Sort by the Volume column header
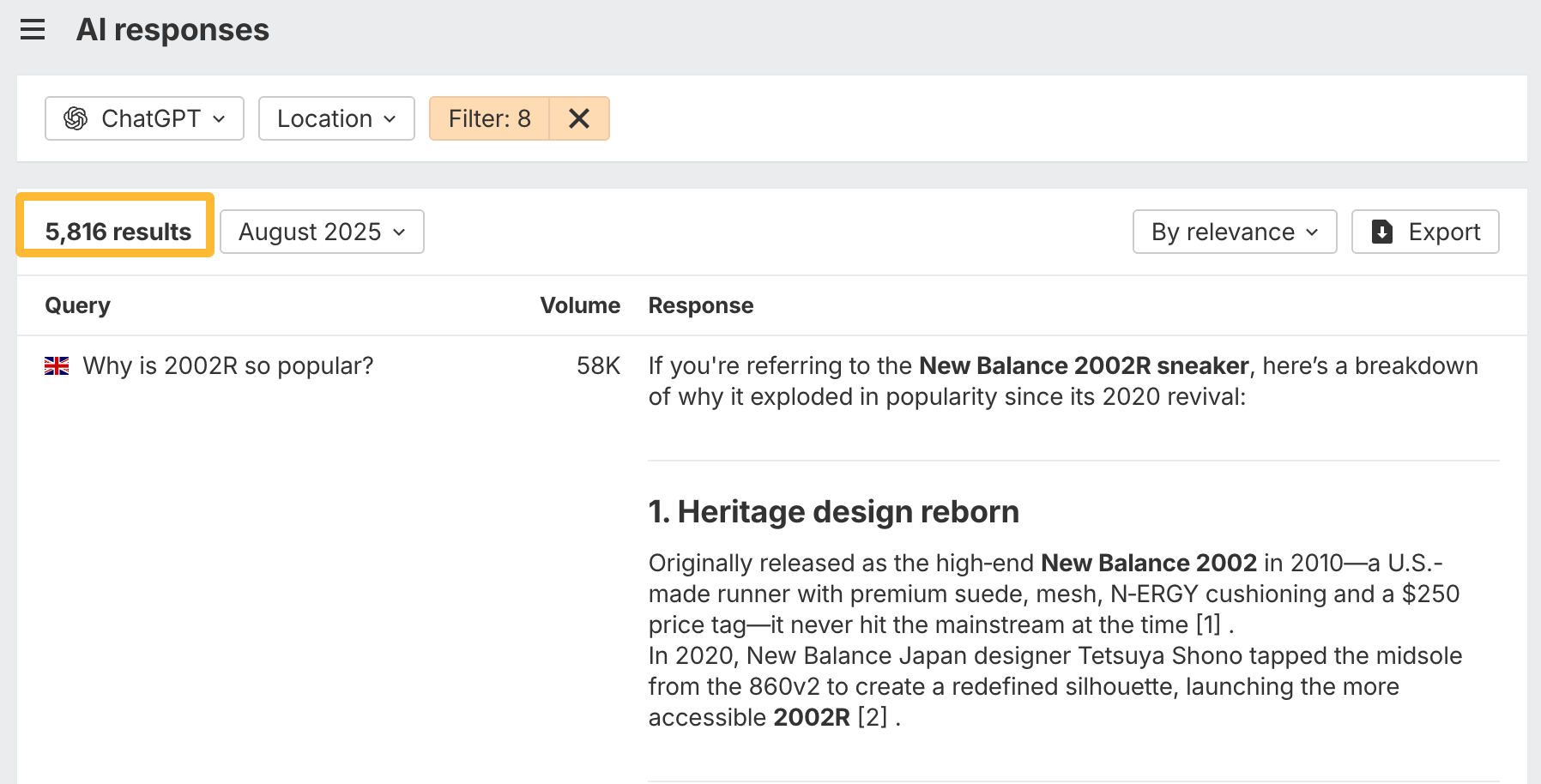The width and height of the screenshot is (1541, 784). coord(579,305)
